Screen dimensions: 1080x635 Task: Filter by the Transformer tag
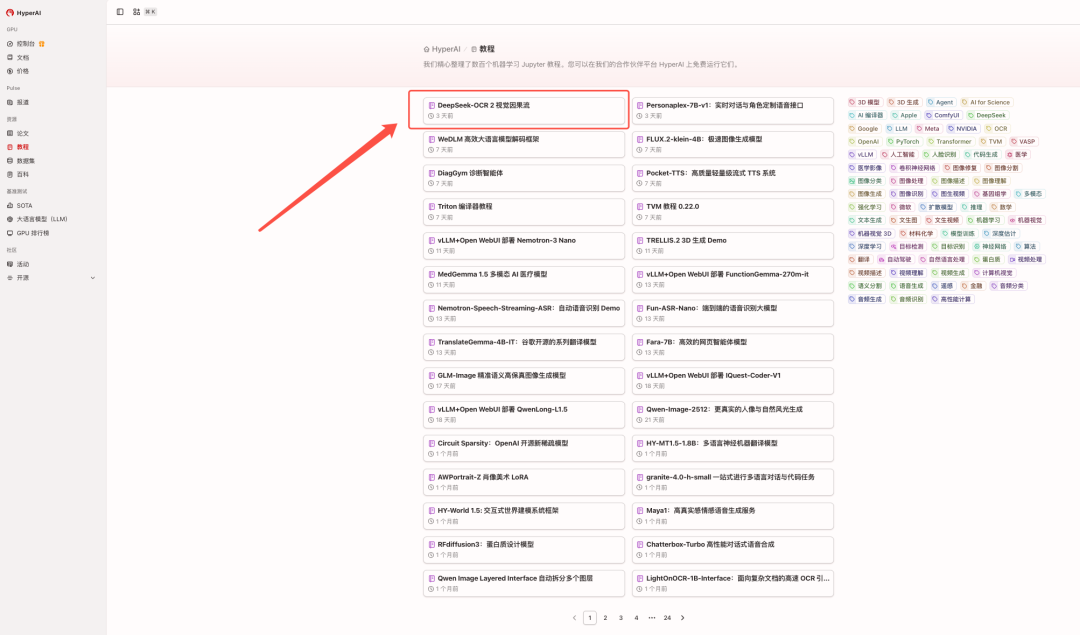(x=950, y=141)
